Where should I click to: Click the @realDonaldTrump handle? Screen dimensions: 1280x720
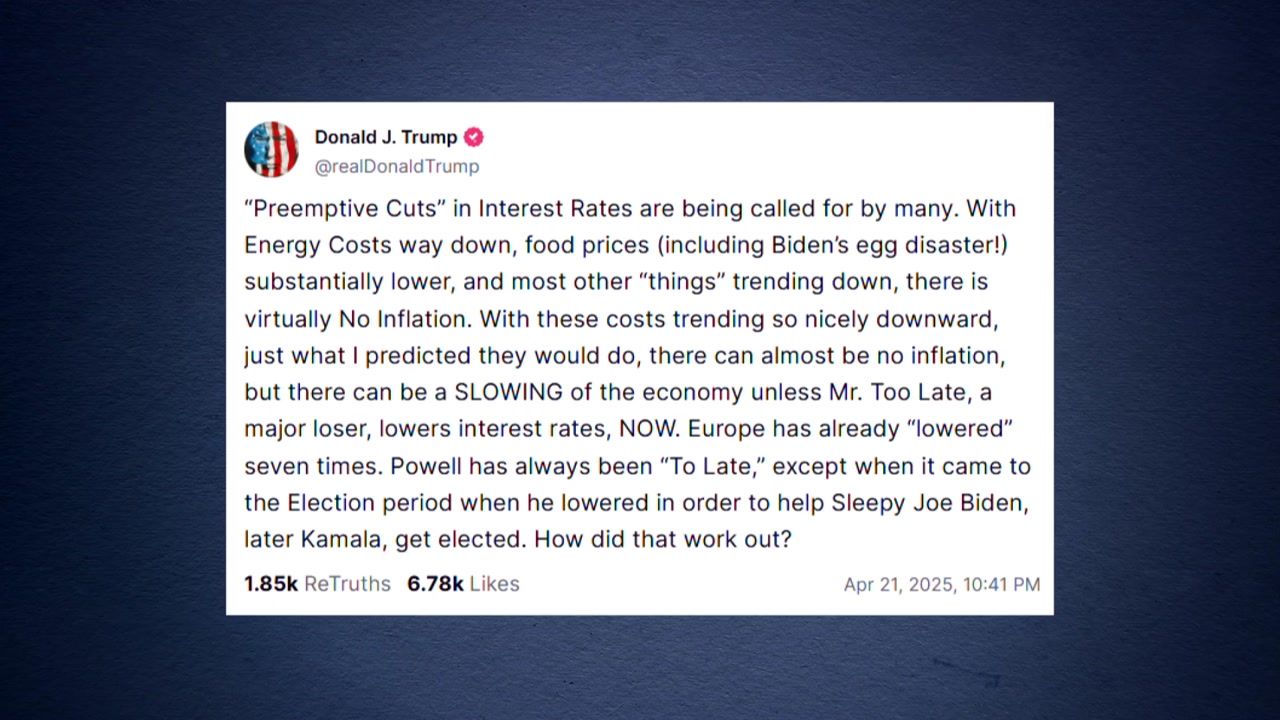pyautogui.click(x=396, y=166)
